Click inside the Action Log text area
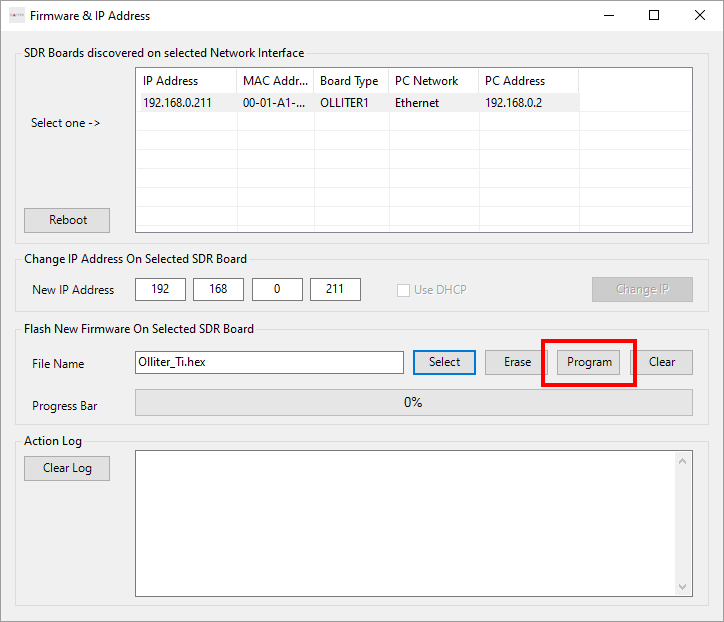Viewport: 724px width, 622px height. click(405, 524)
